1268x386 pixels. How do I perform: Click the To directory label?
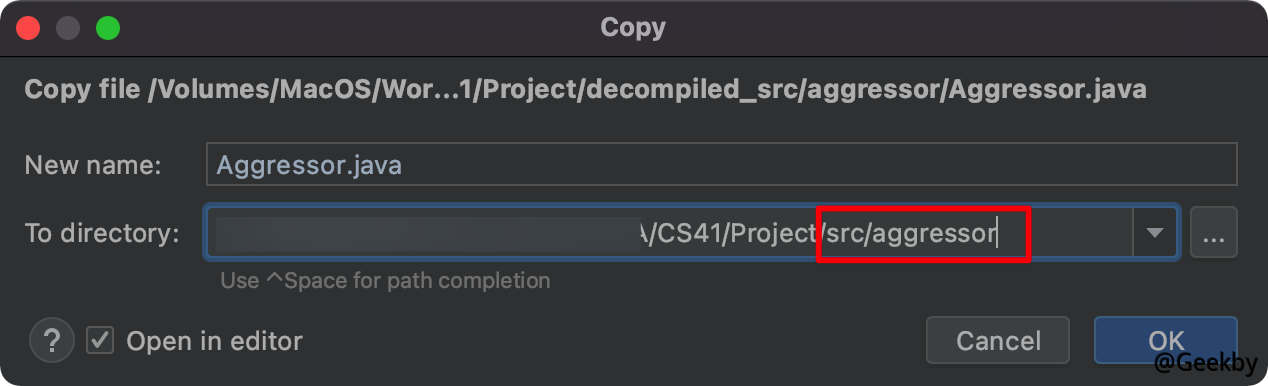click(102, 234)
